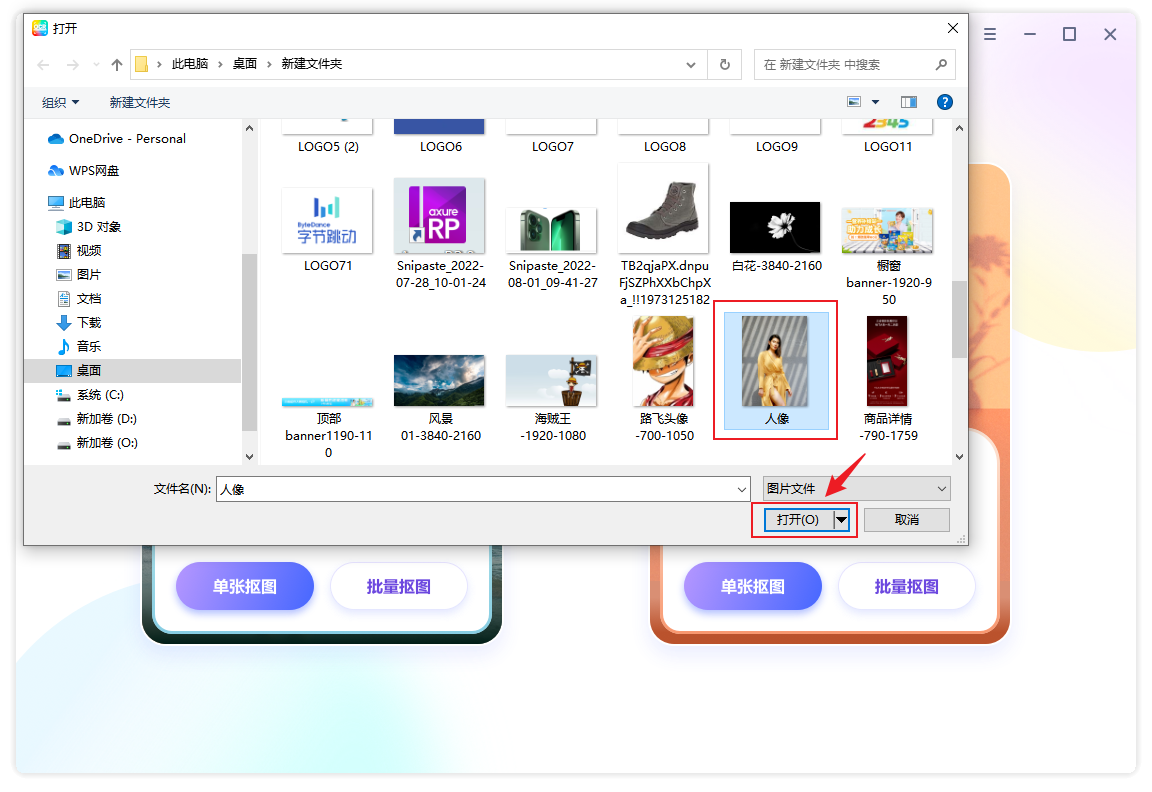1152x792 pixels.
Task: Open the 新加卷 (D:) drive
Action: [97, 419]
